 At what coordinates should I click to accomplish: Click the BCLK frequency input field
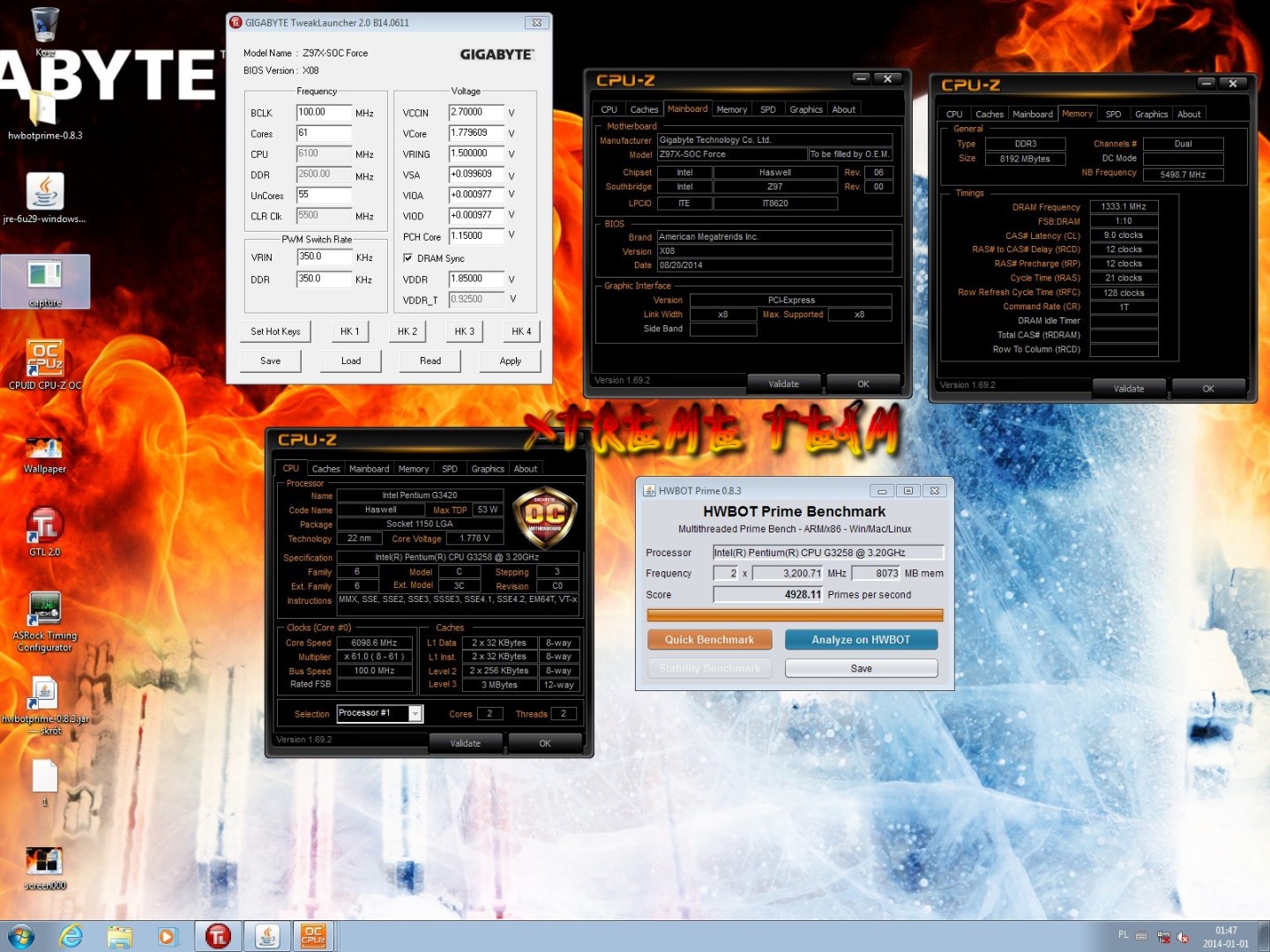(x=324, y=113)
